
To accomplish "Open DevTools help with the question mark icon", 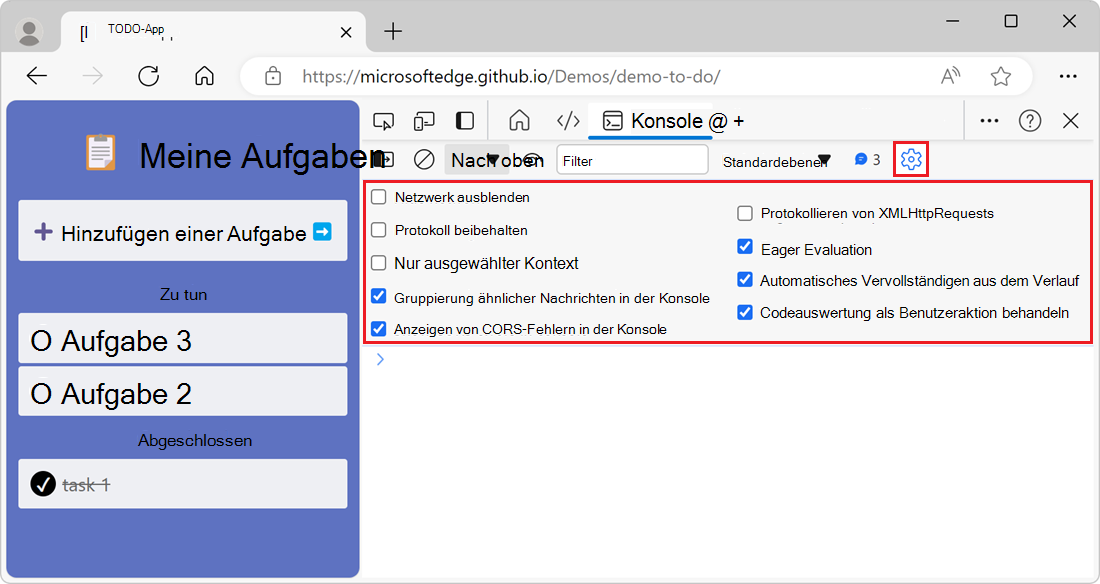I will (x=1029, y=120).
